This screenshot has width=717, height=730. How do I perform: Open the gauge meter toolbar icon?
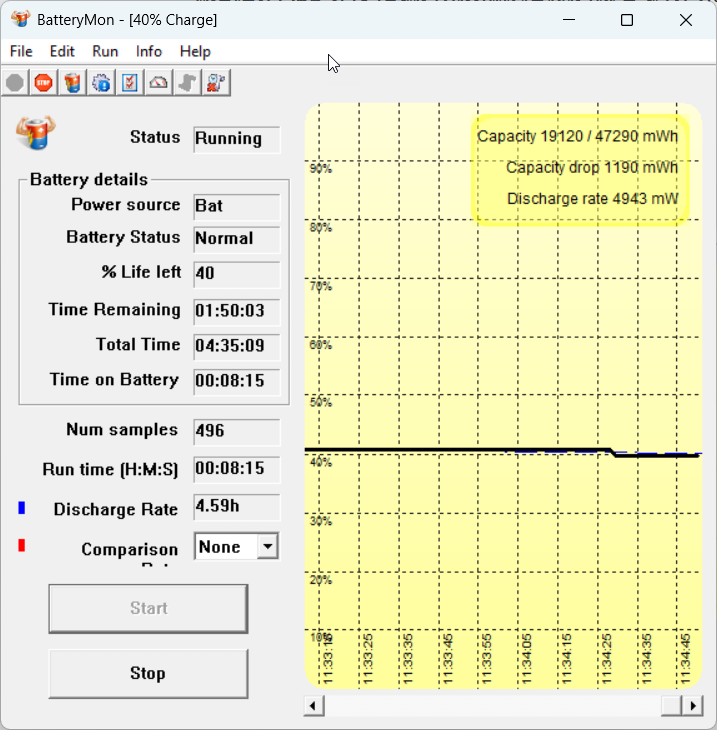158,83
